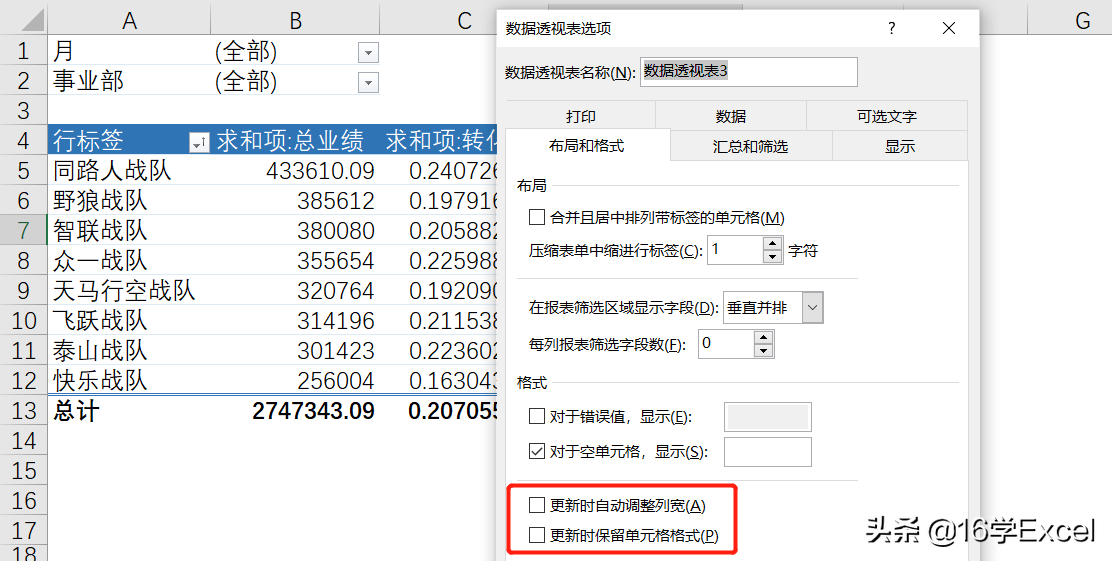Click the 事业部 label cell
The image size is (1112, 561).
pos(129,81)
